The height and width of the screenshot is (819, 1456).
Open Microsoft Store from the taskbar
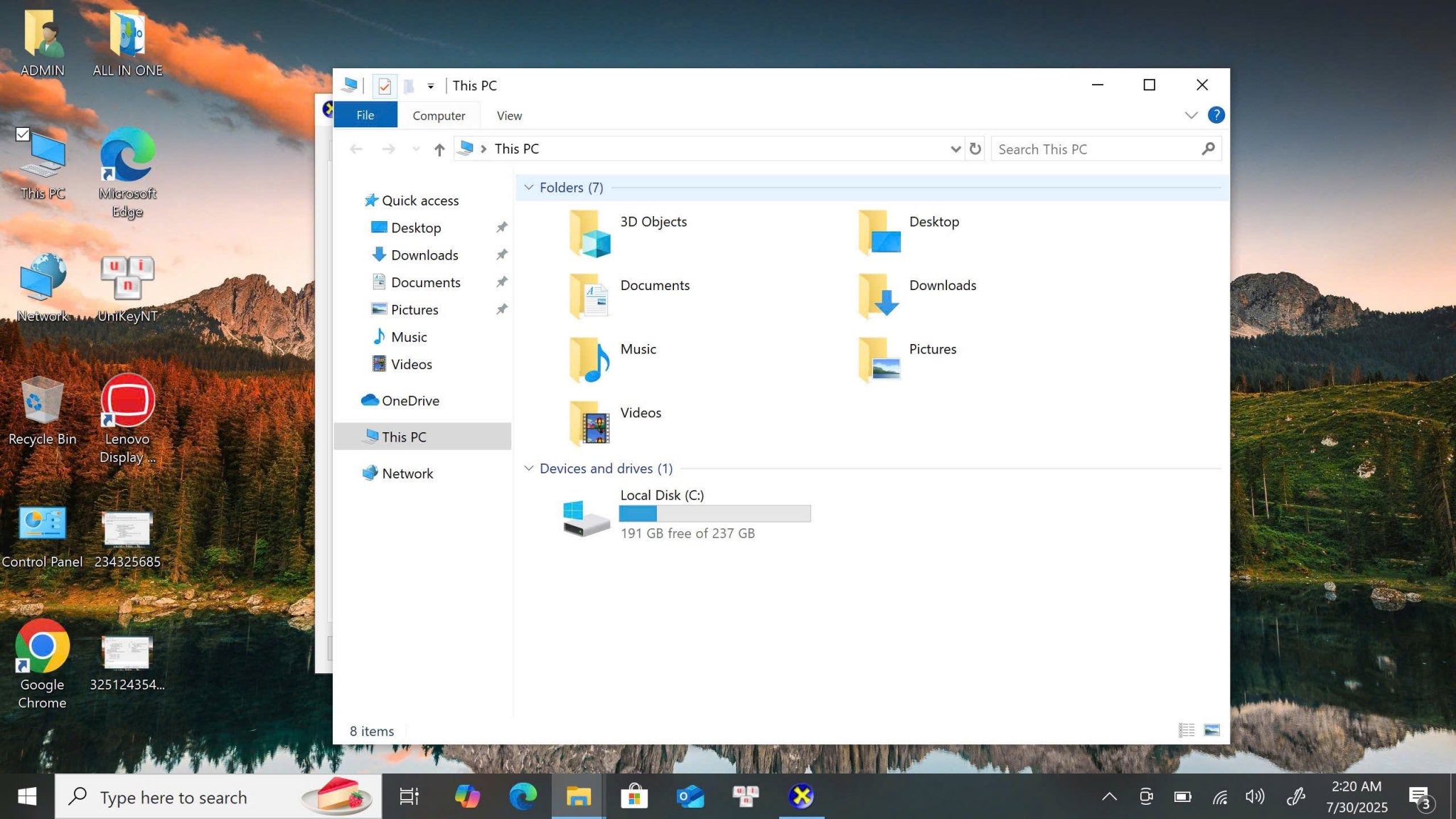pyautogui.click(x=633, y=796)
